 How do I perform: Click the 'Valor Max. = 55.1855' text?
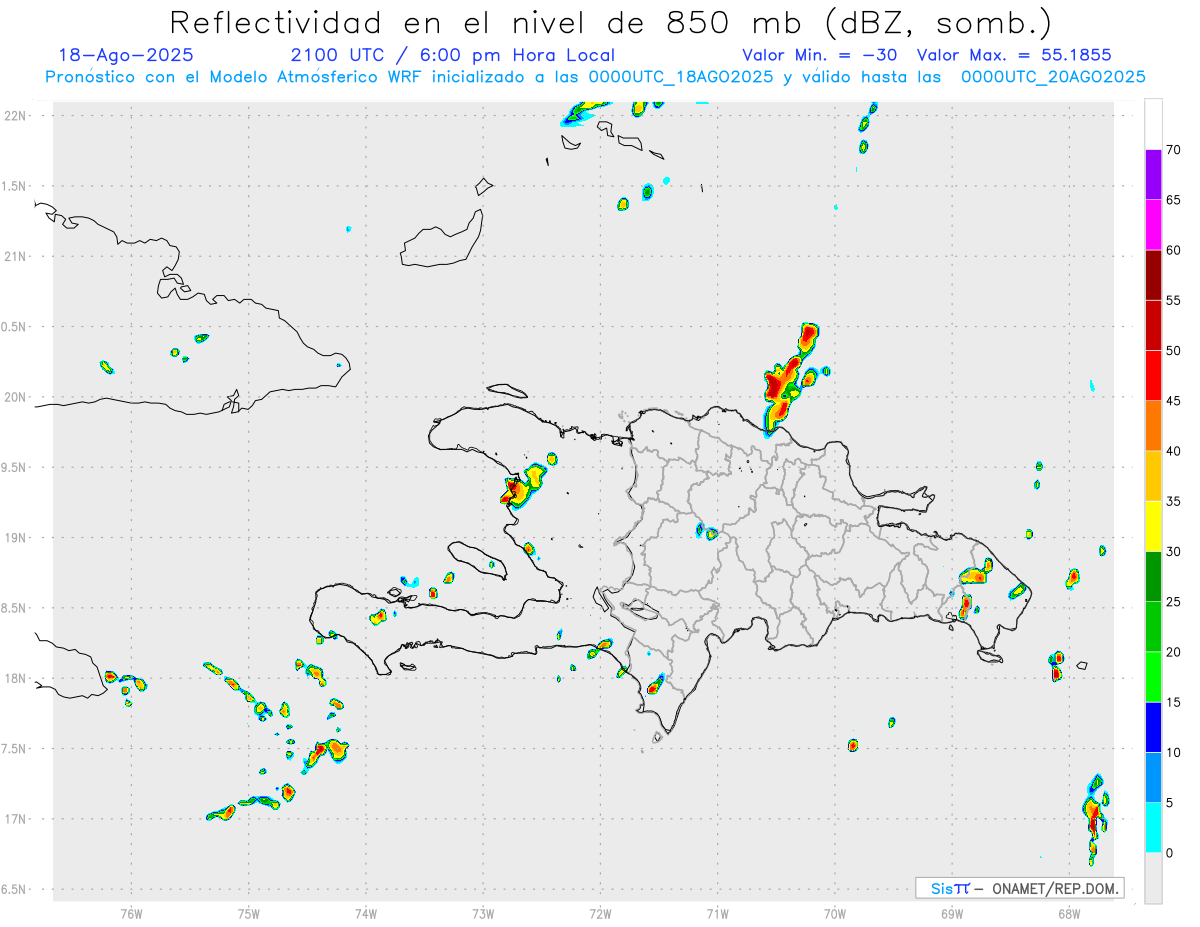pos(1014,55)
